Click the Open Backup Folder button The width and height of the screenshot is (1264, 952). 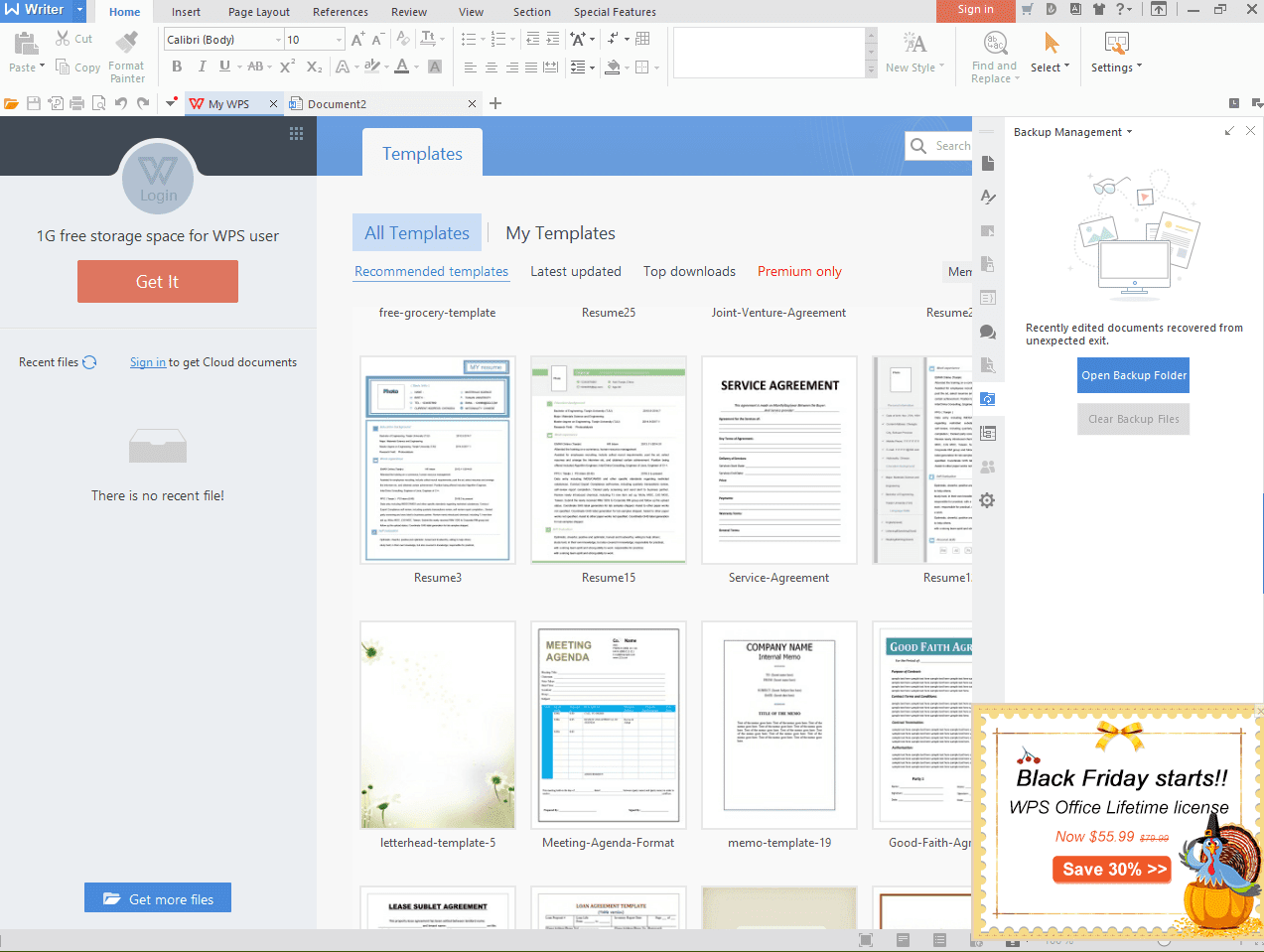click(1133, 375)
